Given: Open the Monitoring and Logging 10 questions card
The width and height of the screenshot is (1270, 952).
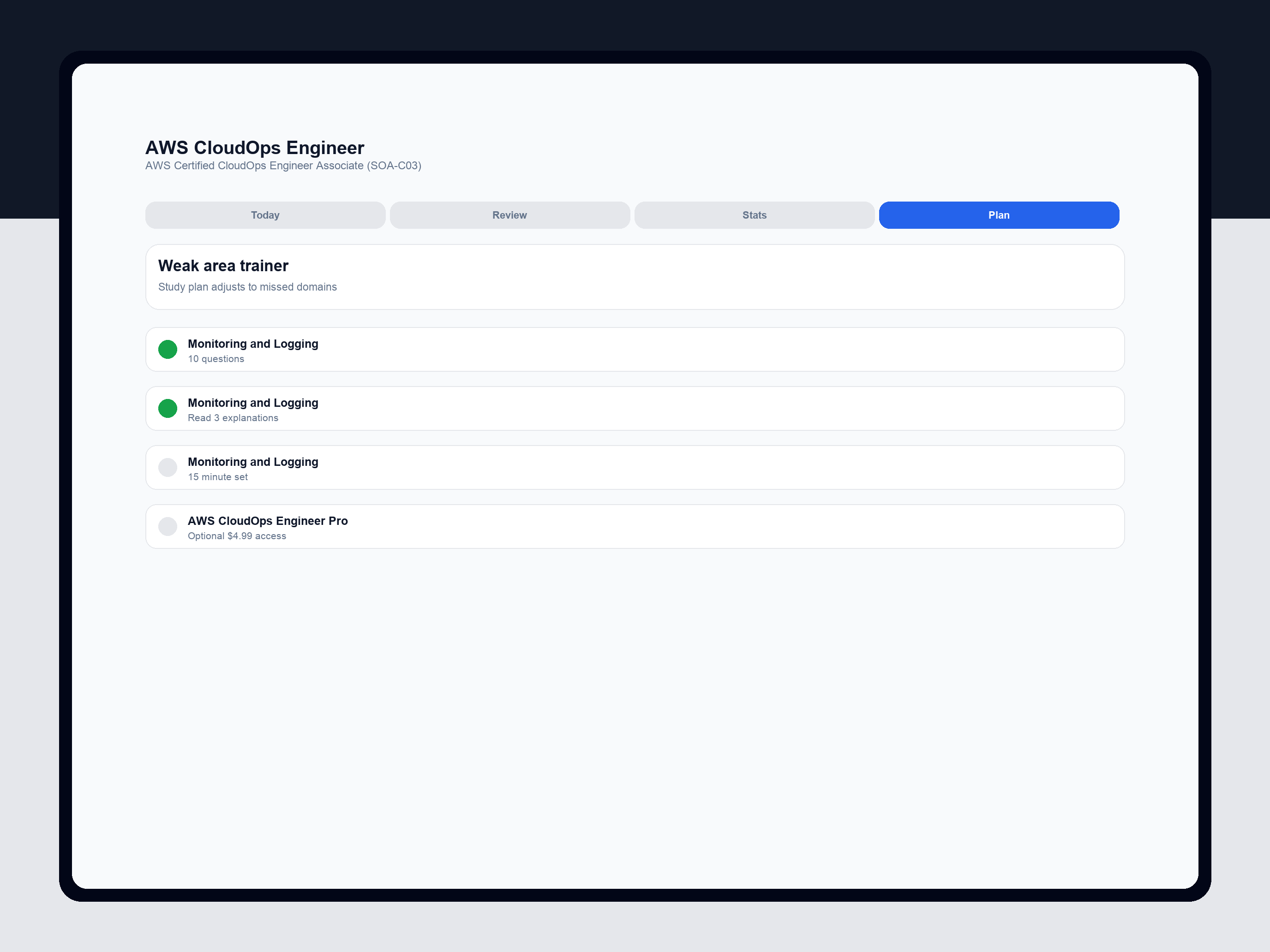Looking at the screenshot, I should 635,350.
